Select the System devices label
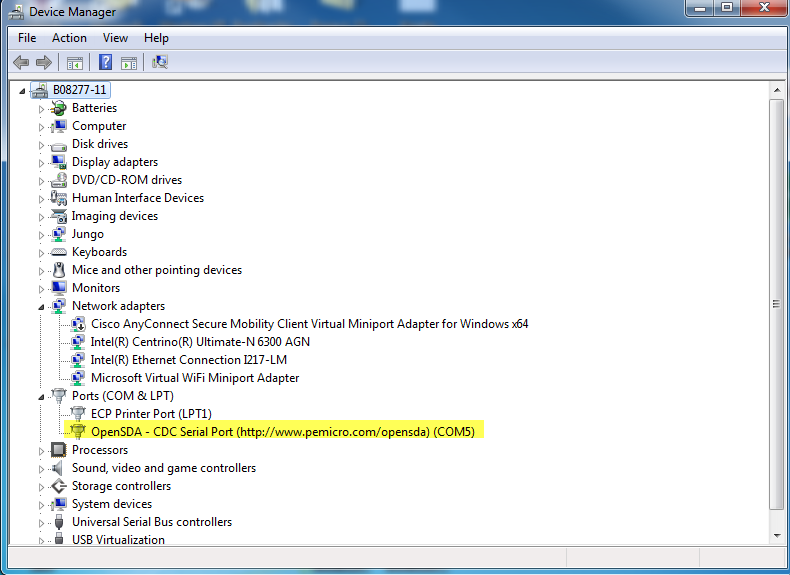 (x=112, y=504)
